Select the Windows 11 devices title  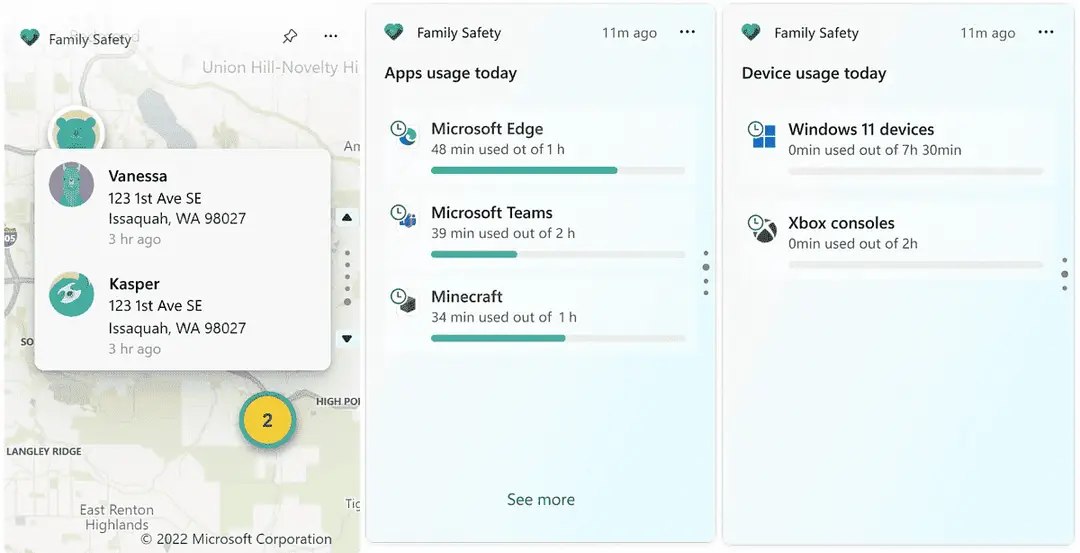[861, 129]
